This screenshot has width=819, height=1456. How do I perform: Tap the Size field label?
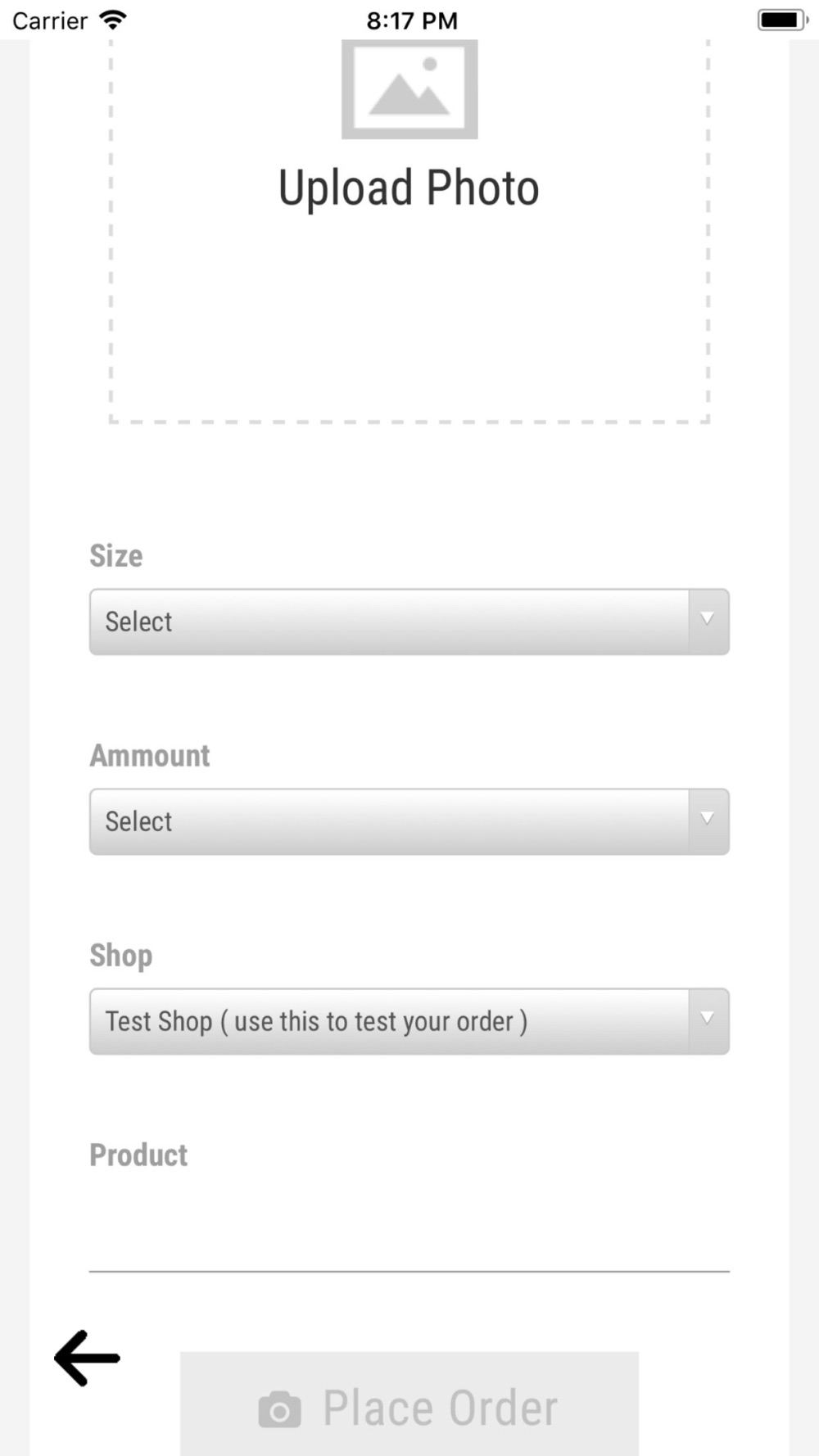click(116, 556)
